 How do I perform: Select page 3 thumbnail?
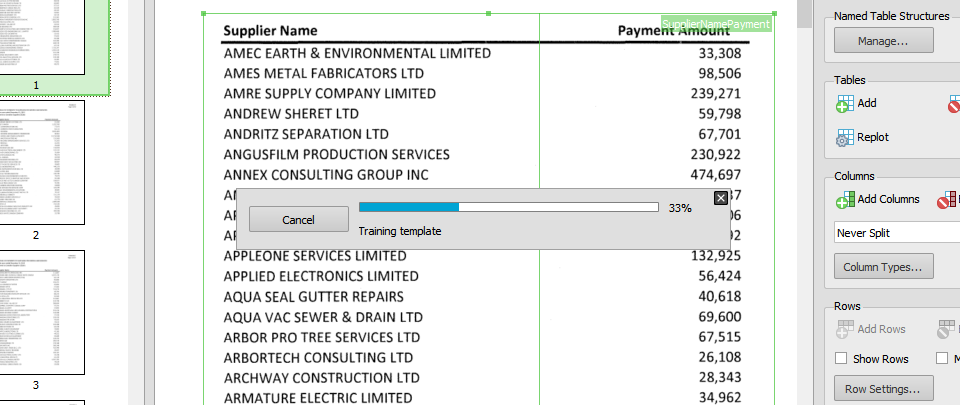[x=42, y=312]
